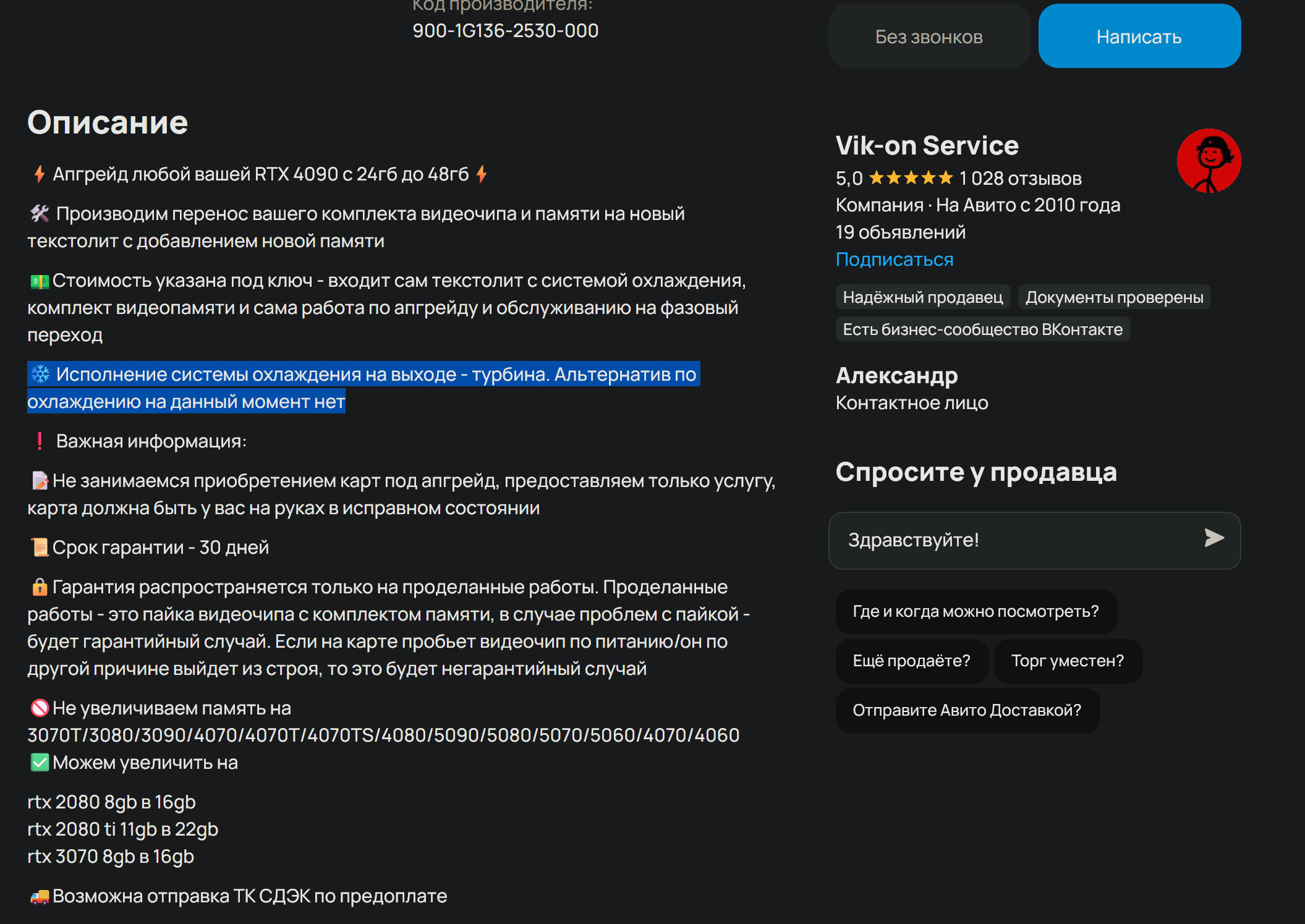The image size is (1305, 924).
Task: Select 'Где и когда можно посмотреть?' quick question
Action: [x=976, y=612]
